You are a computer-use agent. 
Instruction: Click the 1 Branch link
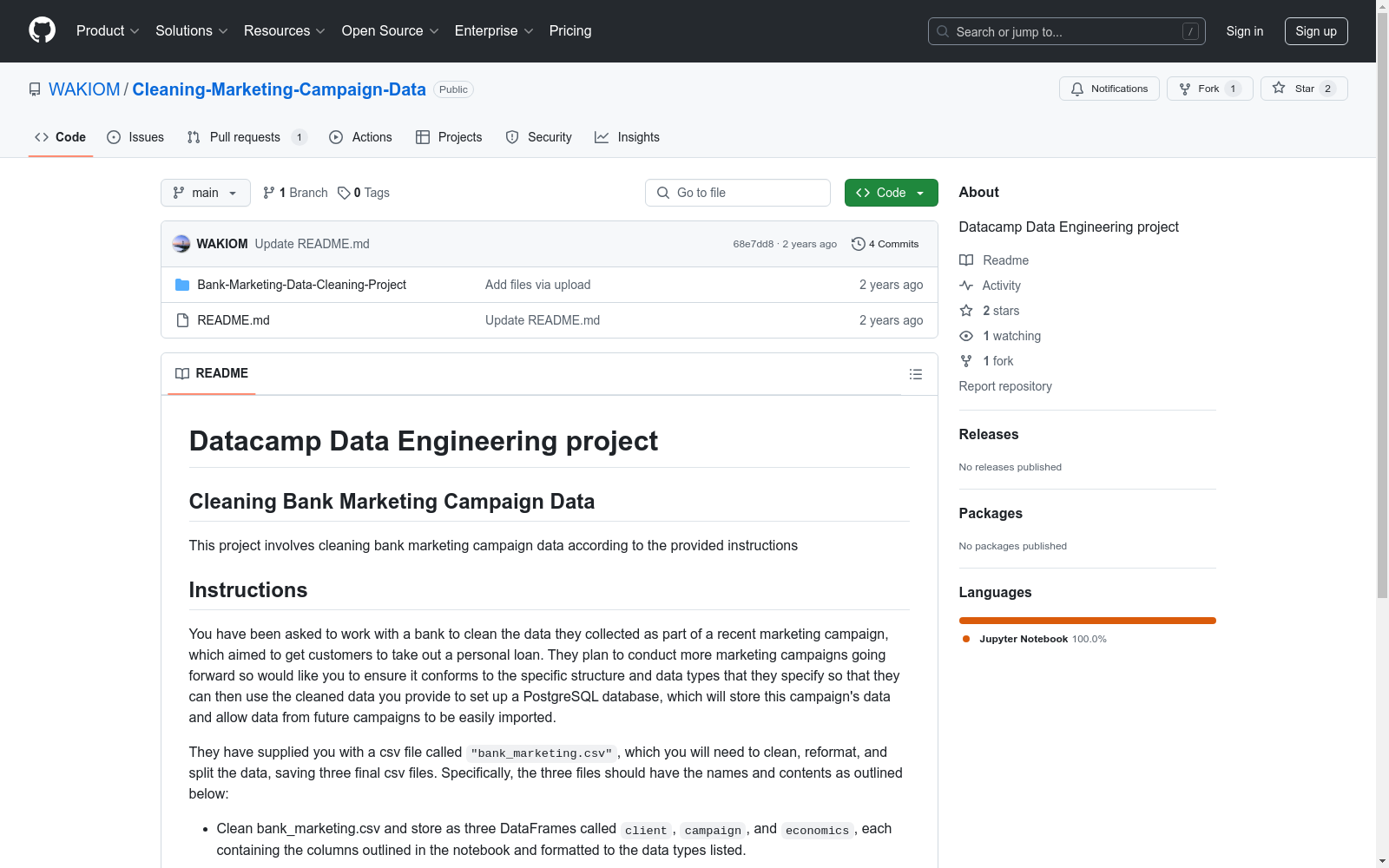296,193
